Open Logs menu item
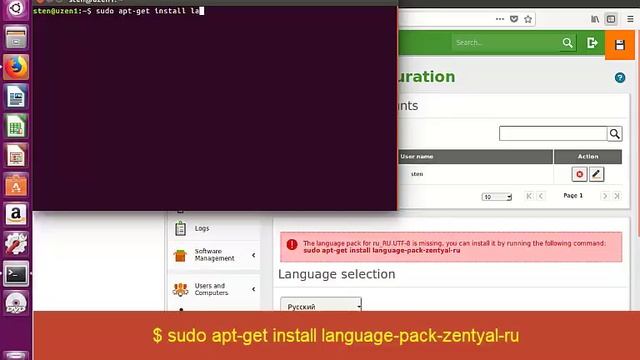 (202, 229)
